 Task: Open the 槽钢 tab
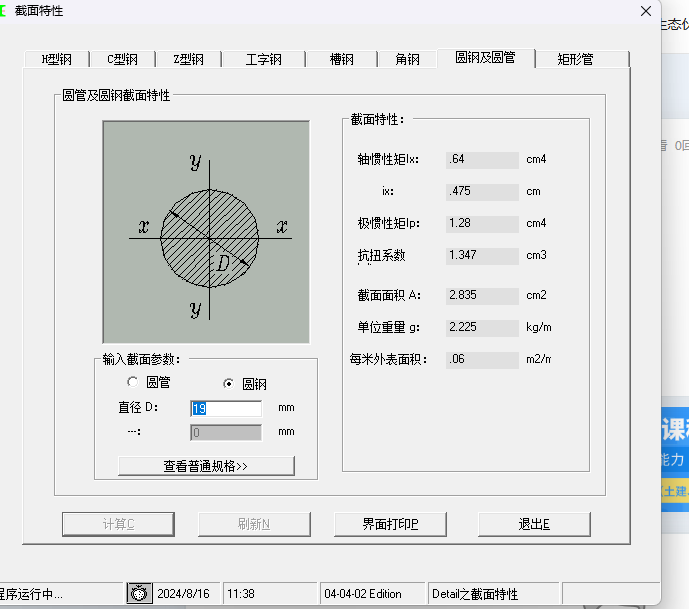click(341, 59)
